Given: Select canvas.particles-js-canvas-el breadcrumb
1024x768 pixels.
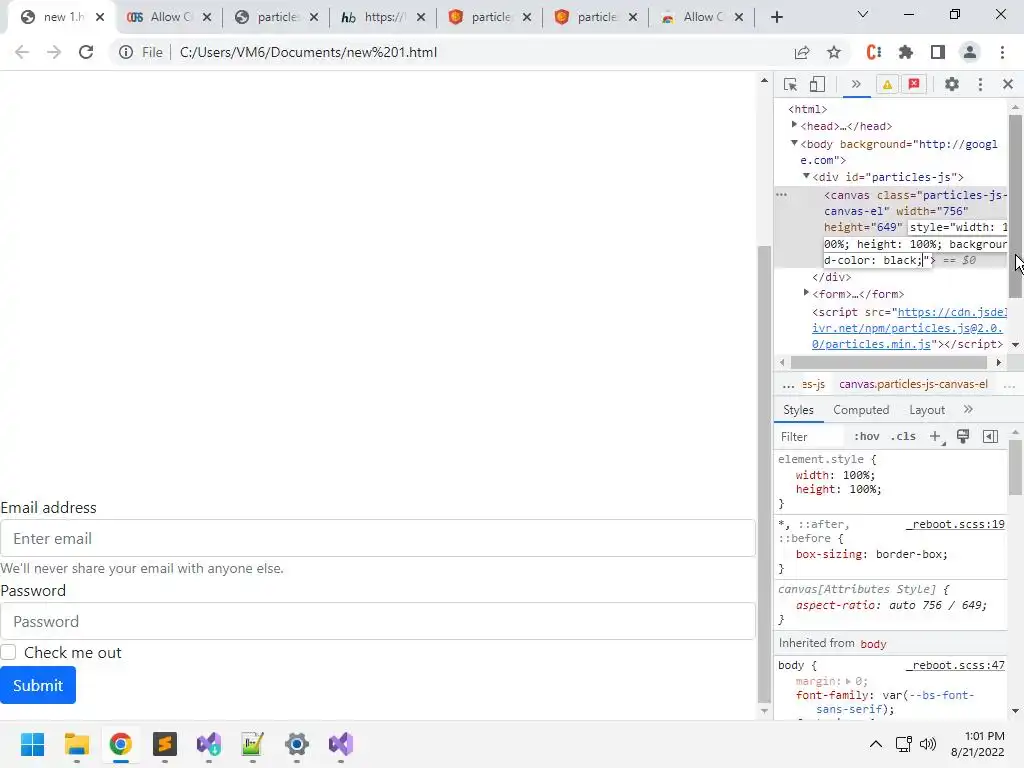Looking at the screenshot, I should (913, 384).
